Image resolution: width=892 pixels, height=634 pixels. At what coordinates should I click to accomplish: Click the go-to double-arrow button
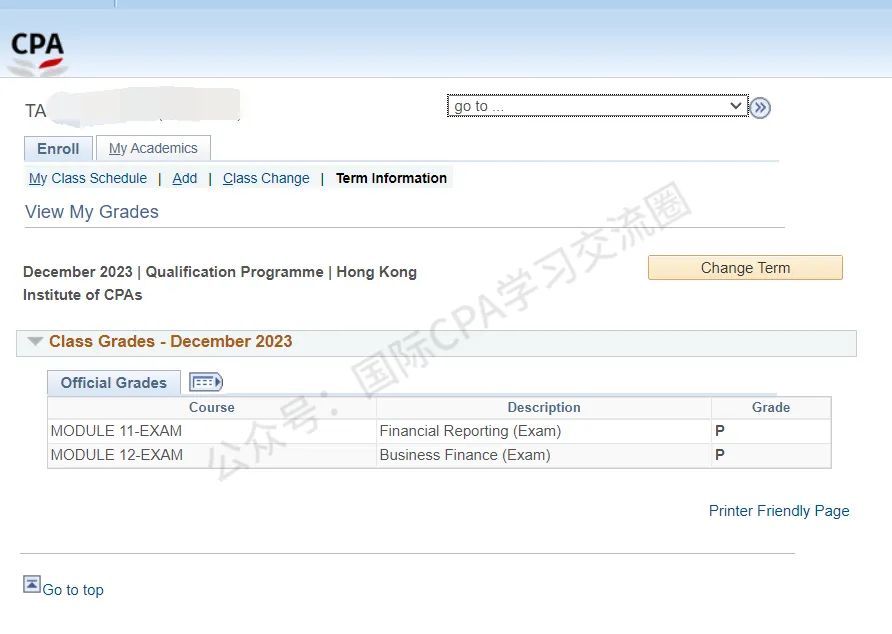coord(760,108)
